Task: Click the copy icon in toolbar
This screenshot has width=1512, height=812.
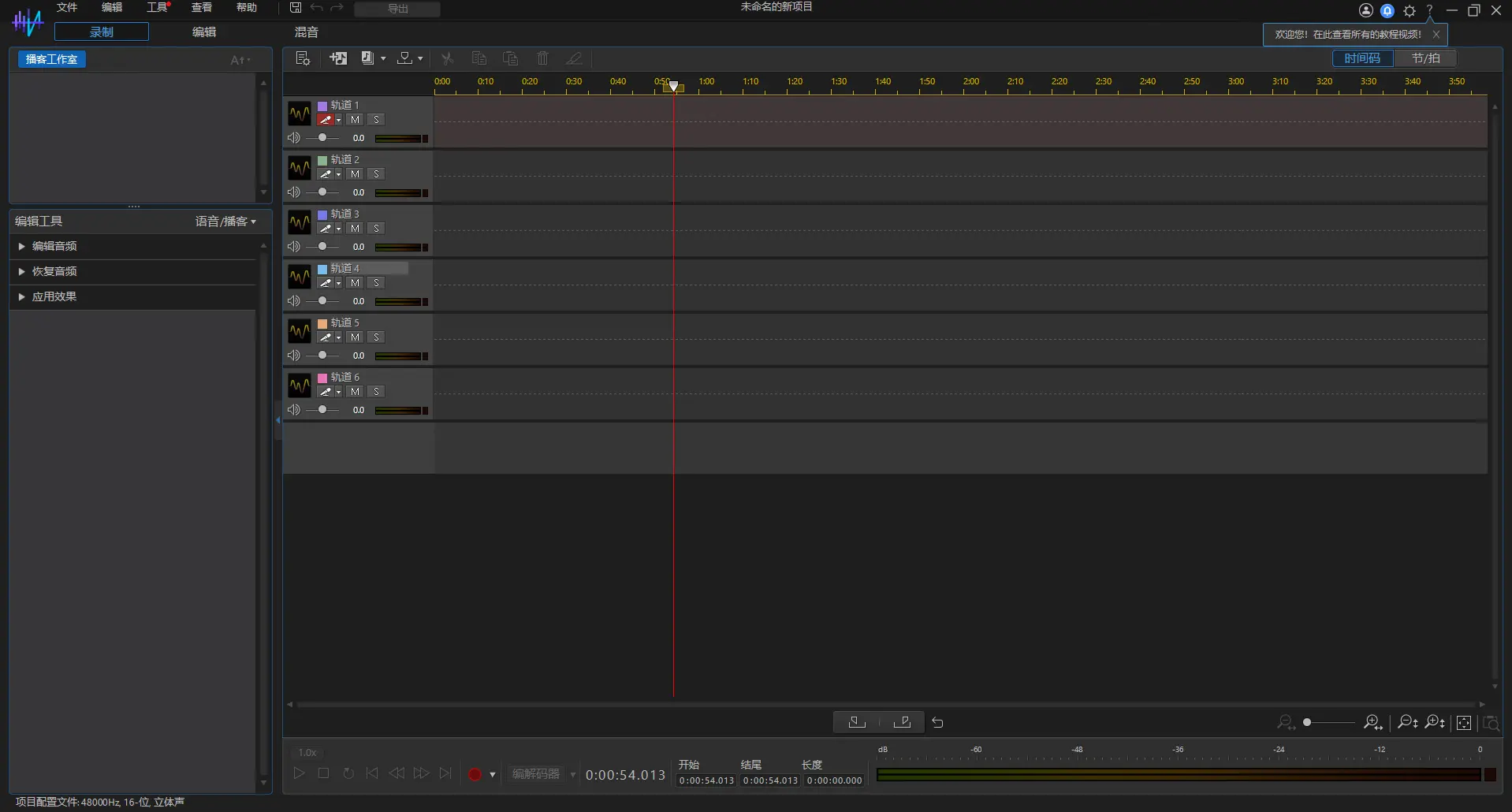Action: point(479,58)
